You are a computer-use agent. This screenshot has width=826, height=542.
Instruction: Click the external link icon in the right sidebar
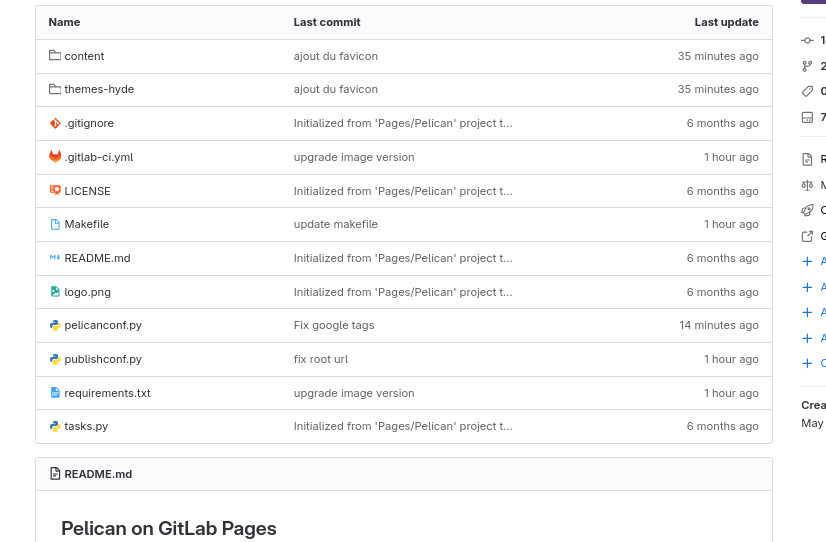(x=807, y=236)
